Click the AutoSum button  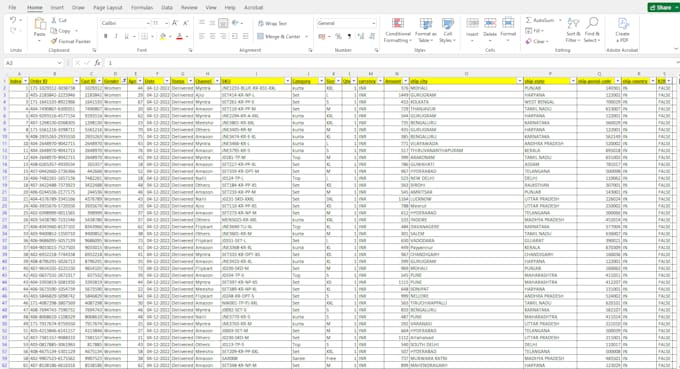540,20
